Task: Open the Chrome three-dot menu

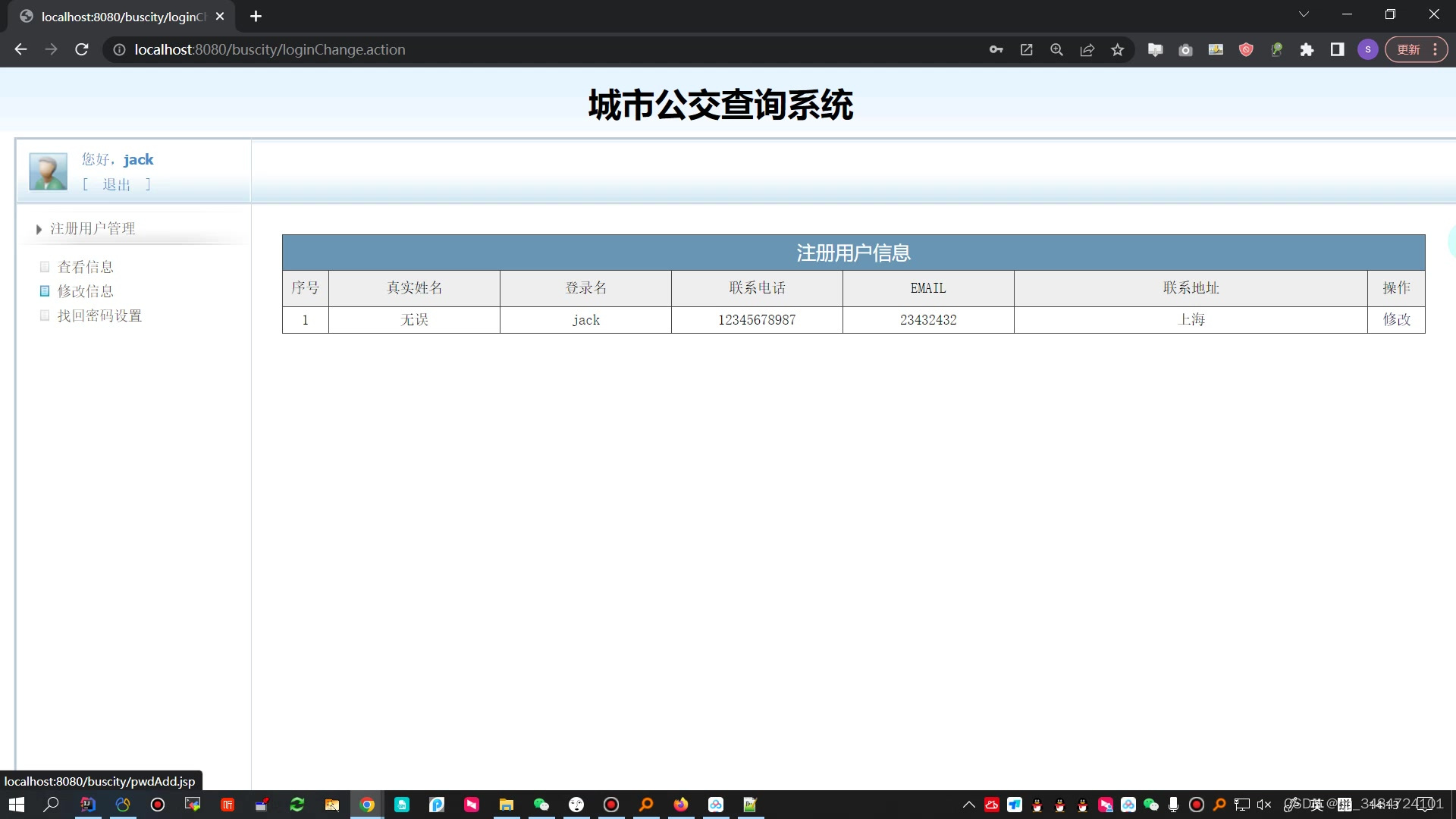Action: point(1436,49)
